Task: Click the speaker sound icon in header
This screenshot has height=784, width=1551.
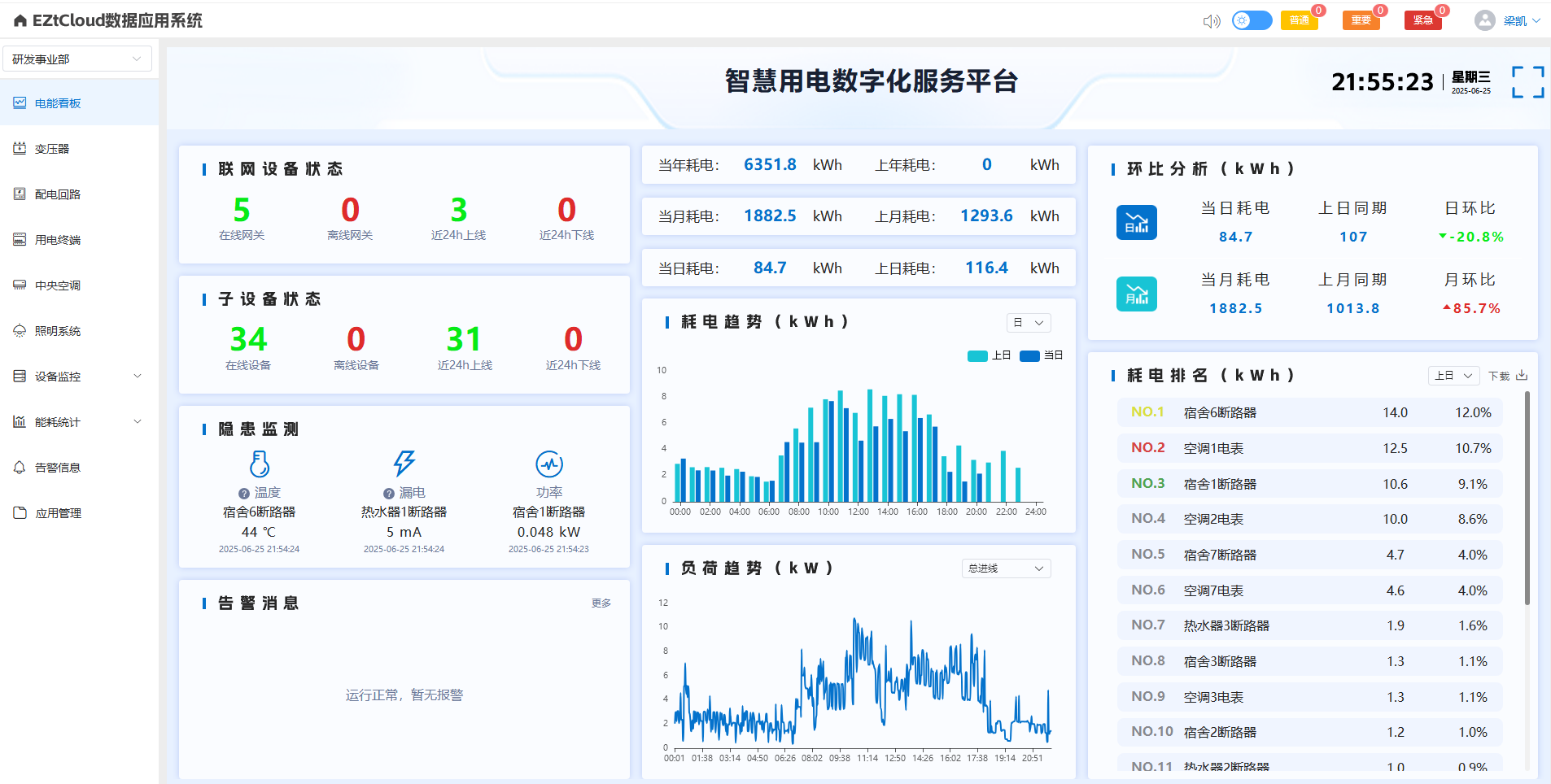Action: click(1211, 21)
